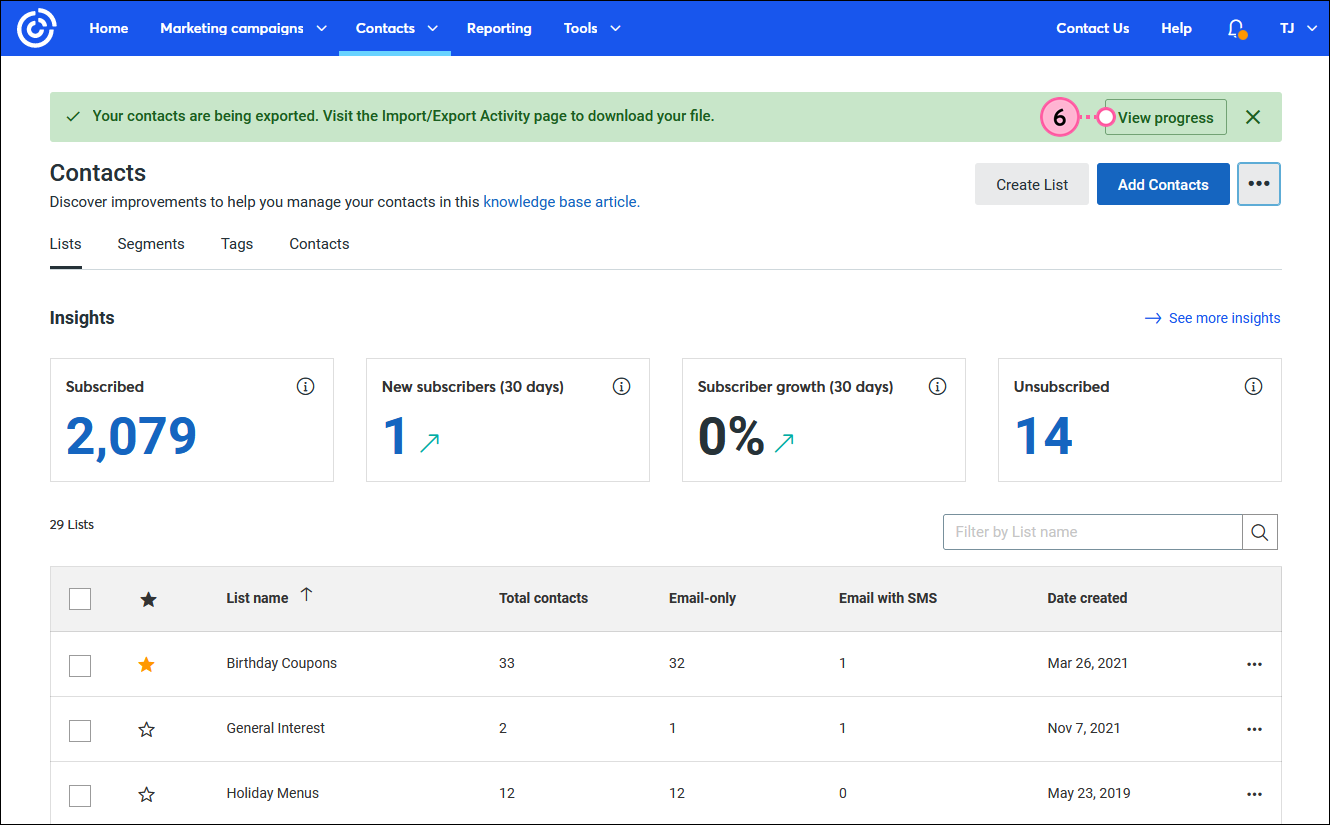Click the View progress button
The image size is (1330, 825).
pos(1165,118)
